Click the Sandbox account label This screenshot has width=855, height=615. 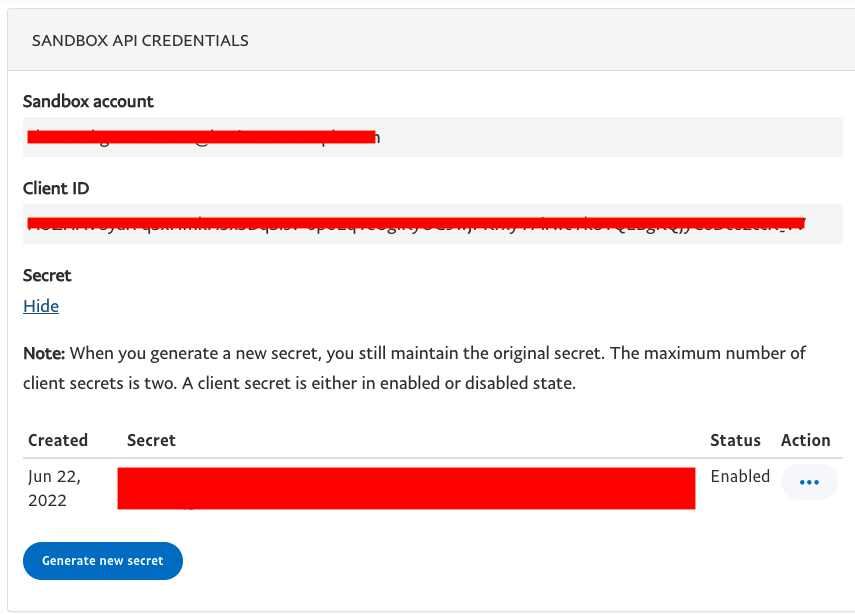point(88,101)
